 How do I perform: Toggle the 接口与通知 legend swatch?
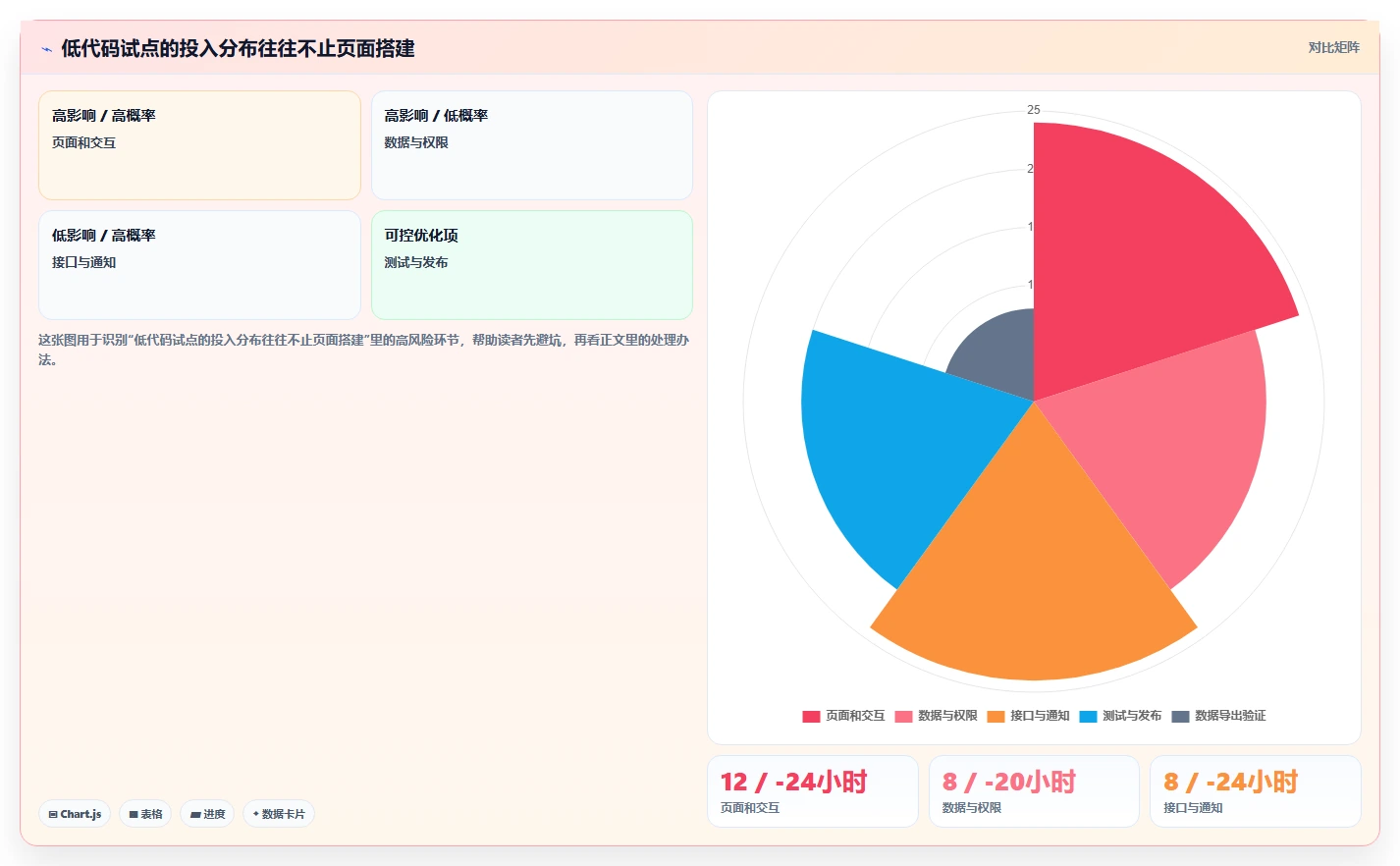[x=996, y=717]
